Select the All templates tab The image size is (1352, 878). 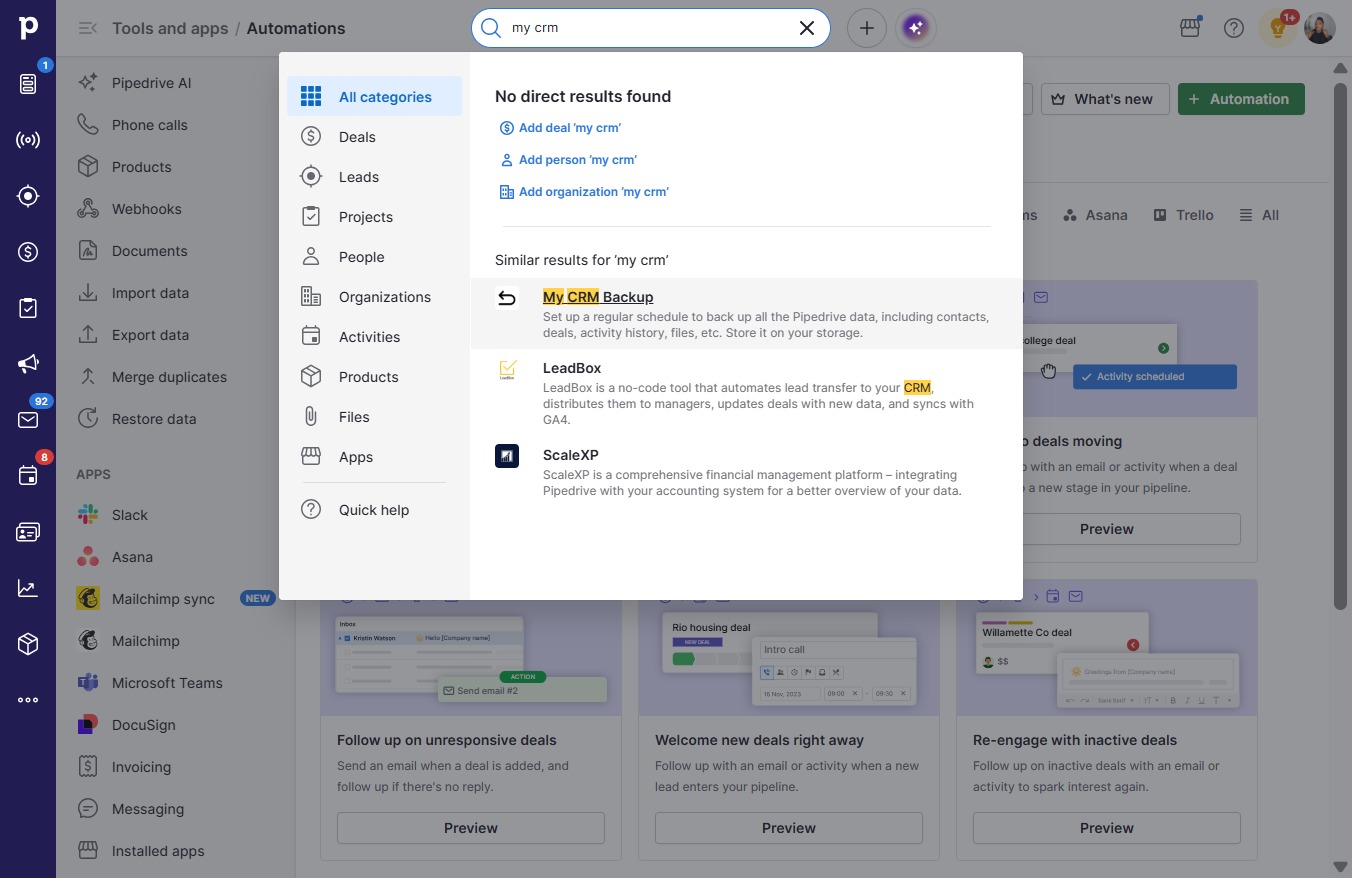click(x=1259, y=215)
